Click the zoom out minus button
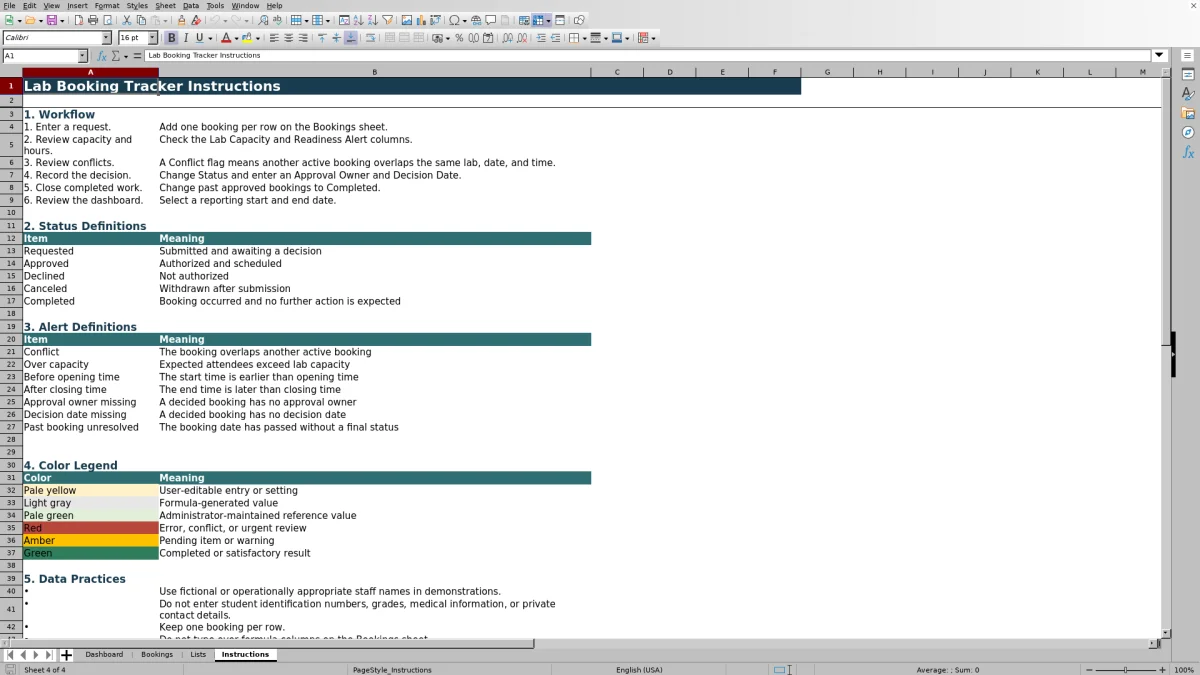 point(1088,670)
